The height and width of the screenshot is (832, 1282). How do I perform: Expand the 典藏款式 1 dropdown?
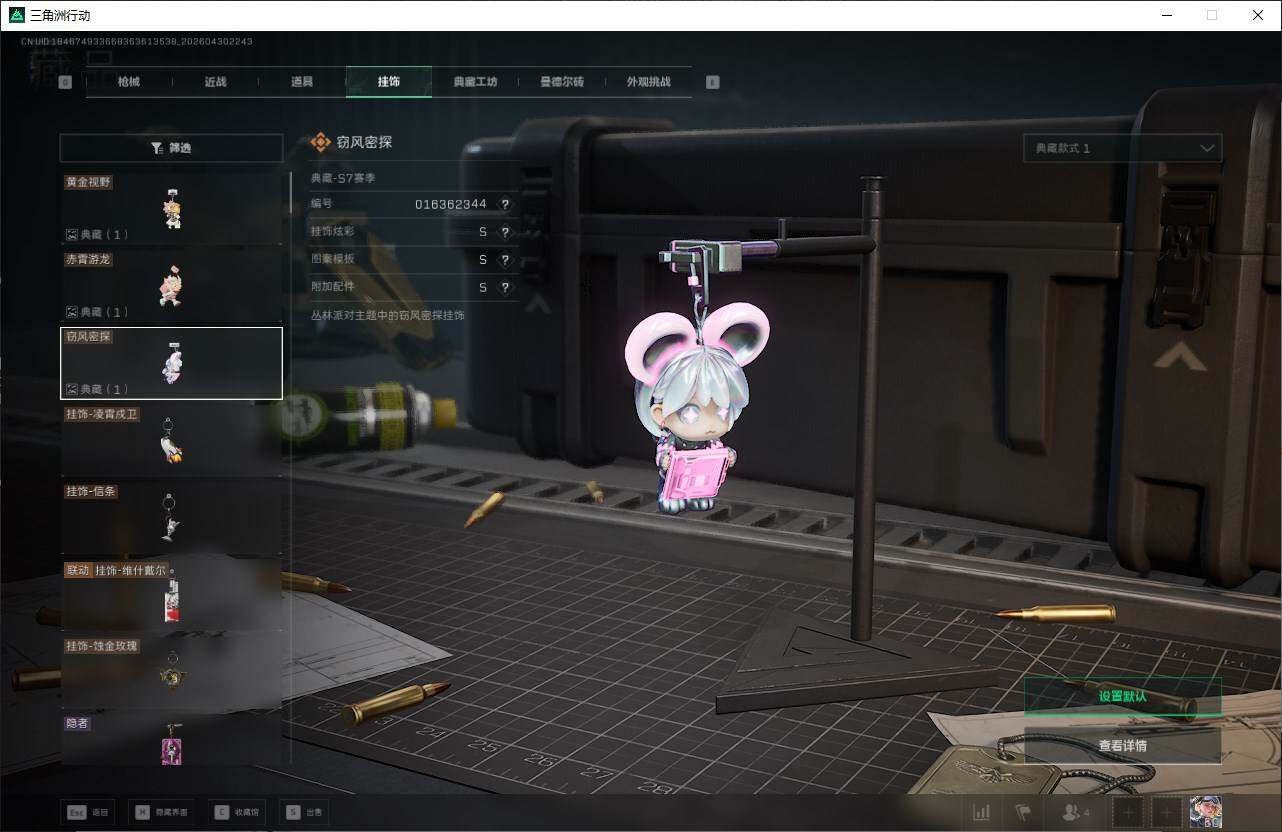pos(1122,148)
